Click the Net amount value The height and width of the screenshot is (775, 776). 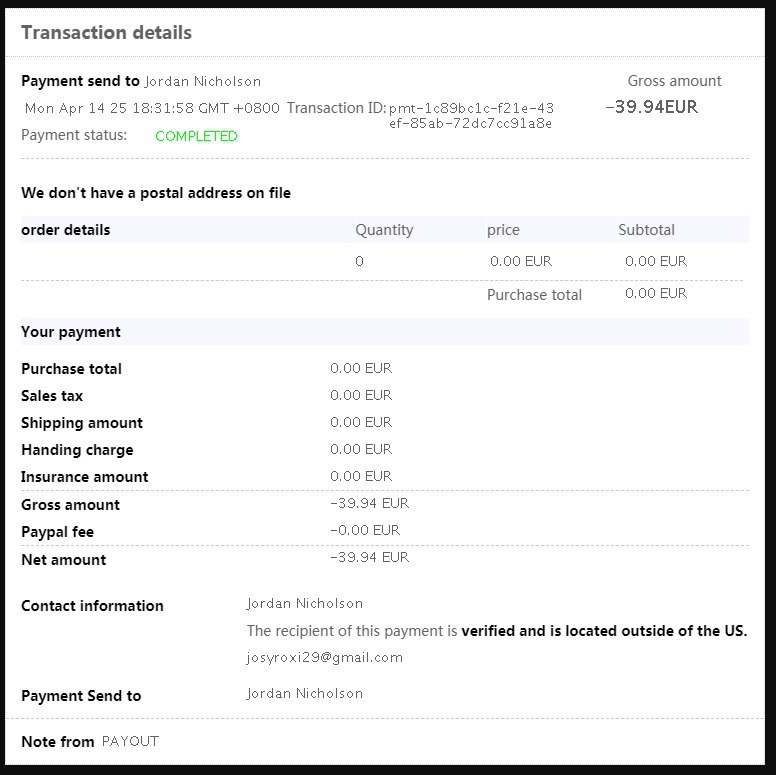[370, 557]
